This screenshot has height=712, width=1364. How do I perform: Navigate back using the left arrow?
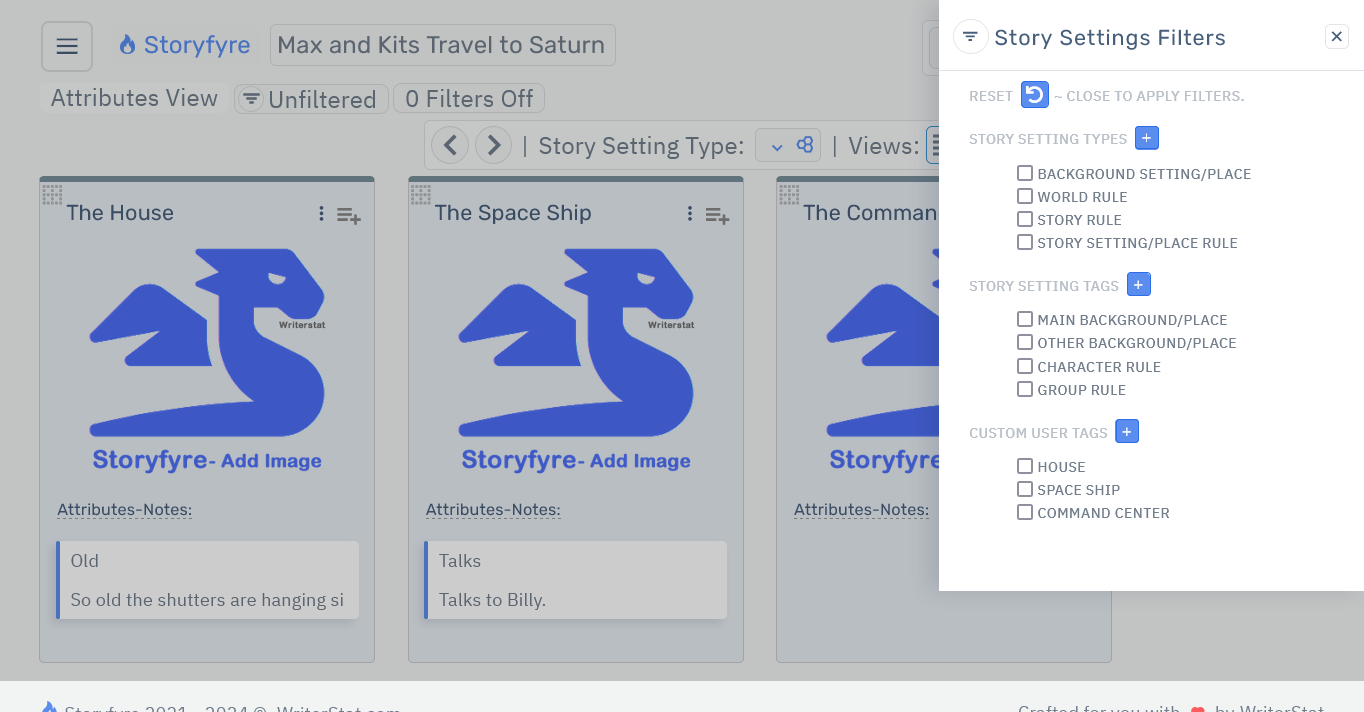point(449,145)
